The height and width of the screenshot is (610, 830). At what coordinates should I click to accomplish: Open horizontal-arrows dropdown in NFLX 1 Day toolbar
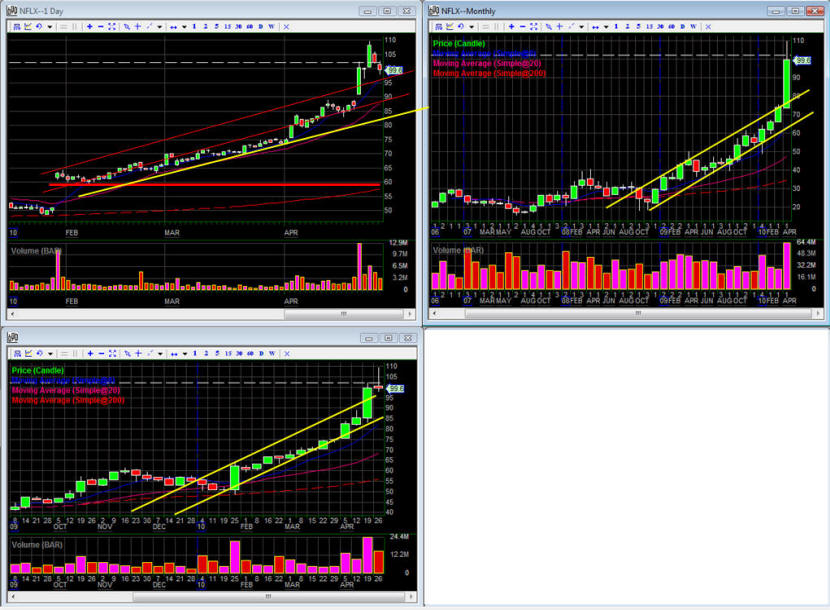pyautogui.click(x=184, y=26)
